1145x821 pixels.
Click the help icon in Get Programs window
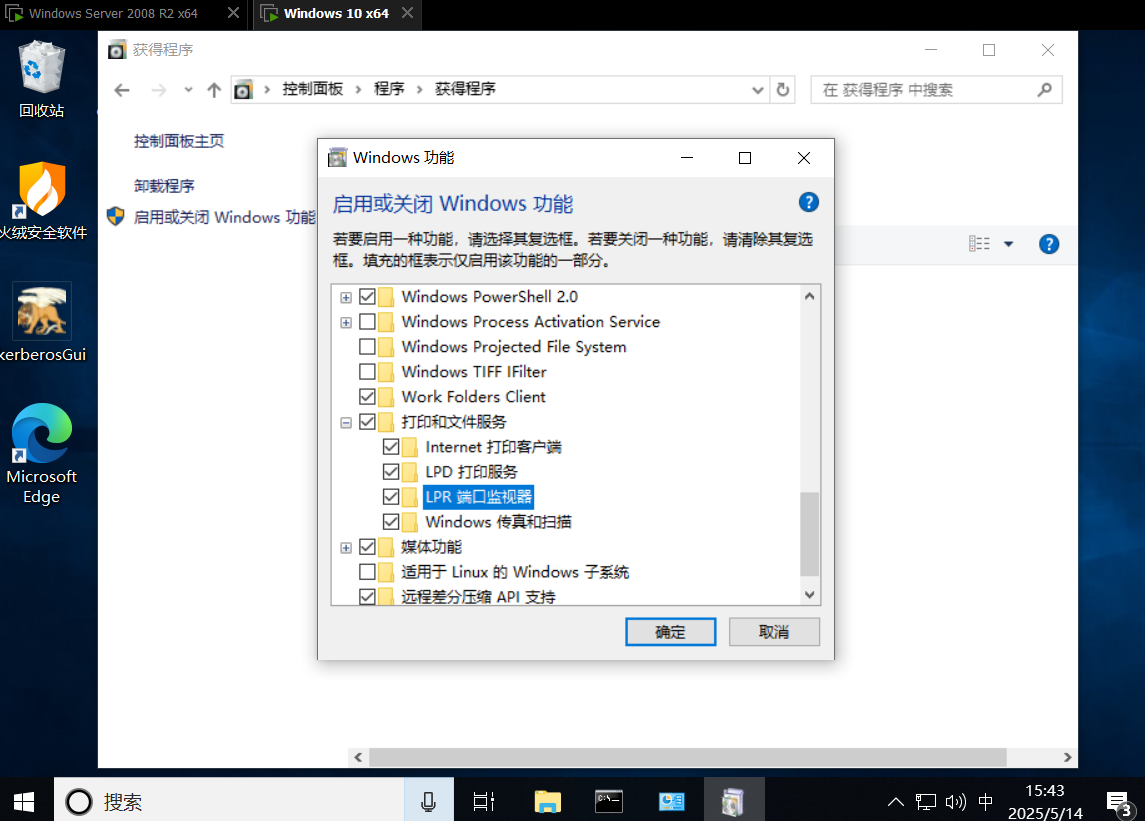click(x=1049, y=244)
